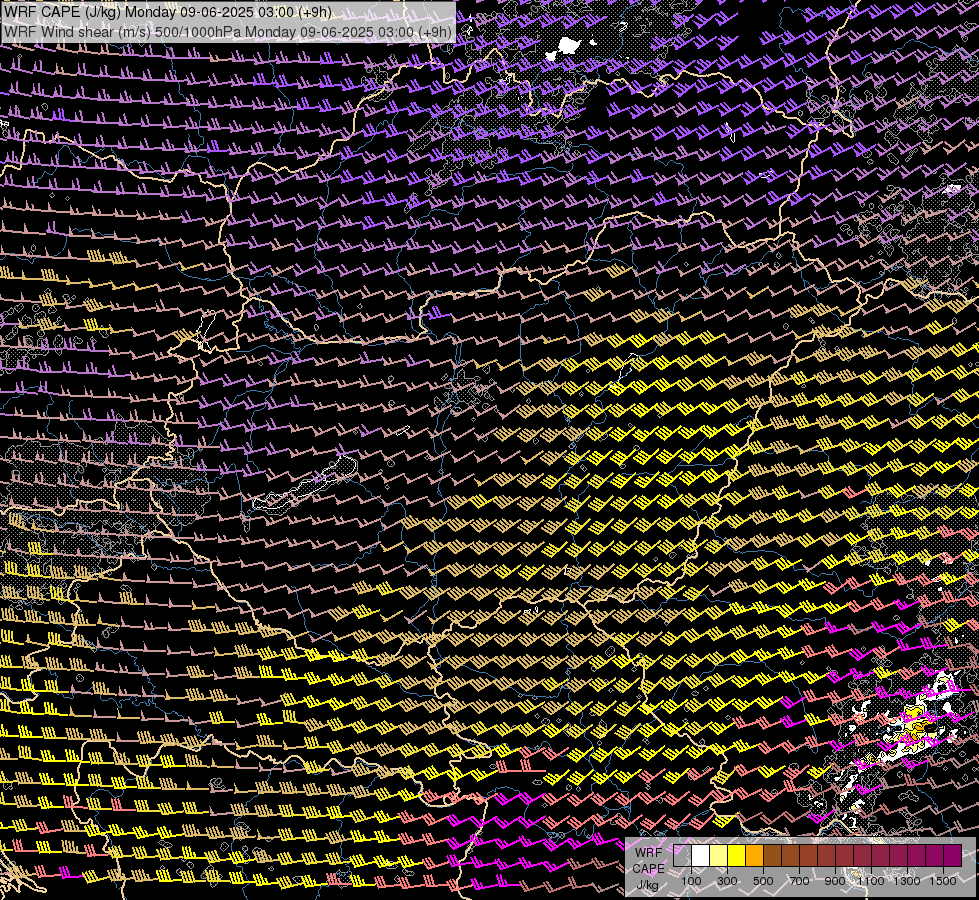Click the first brown swatch after orange
The image size is (979, 900).
(x=772, y=855)
